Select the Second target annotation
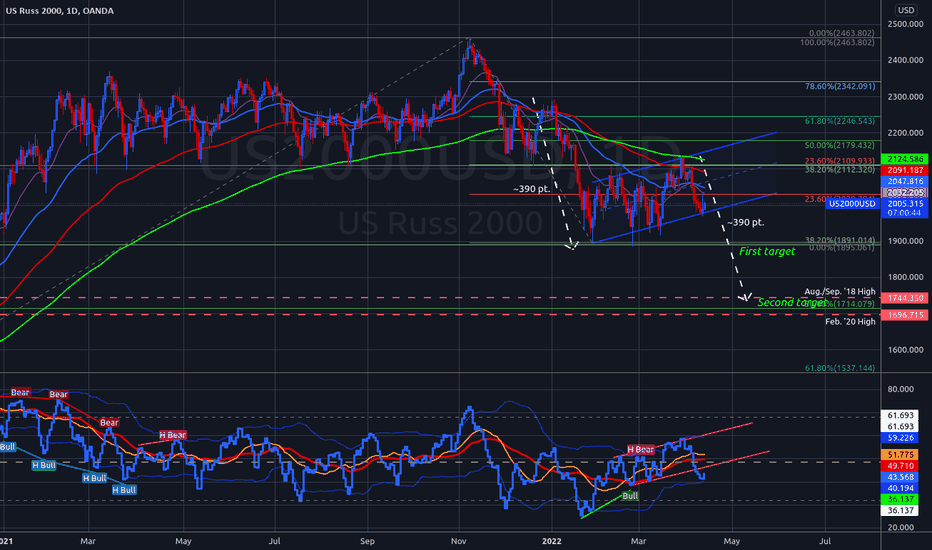This screenshot has height=550, width=932. [792, 303]
